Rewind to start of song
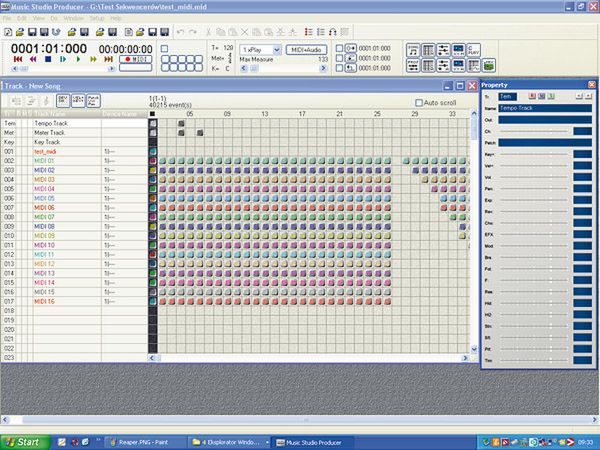Image resolution: width=600 pixels, height=450 pixels. point(18,59)
